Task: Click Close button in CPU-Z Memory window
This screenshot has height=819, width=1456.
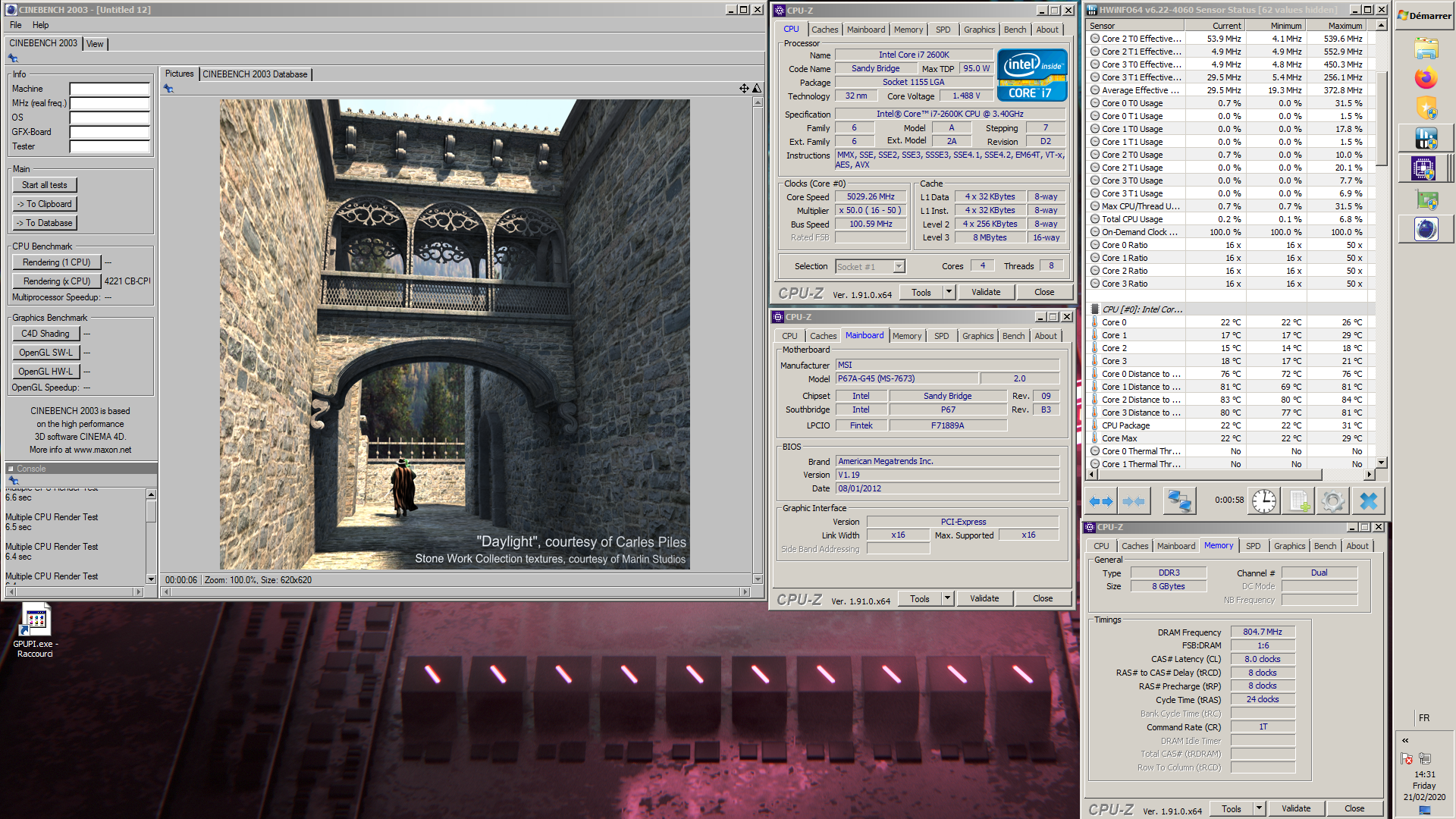Action: [x=1354, y=808]
